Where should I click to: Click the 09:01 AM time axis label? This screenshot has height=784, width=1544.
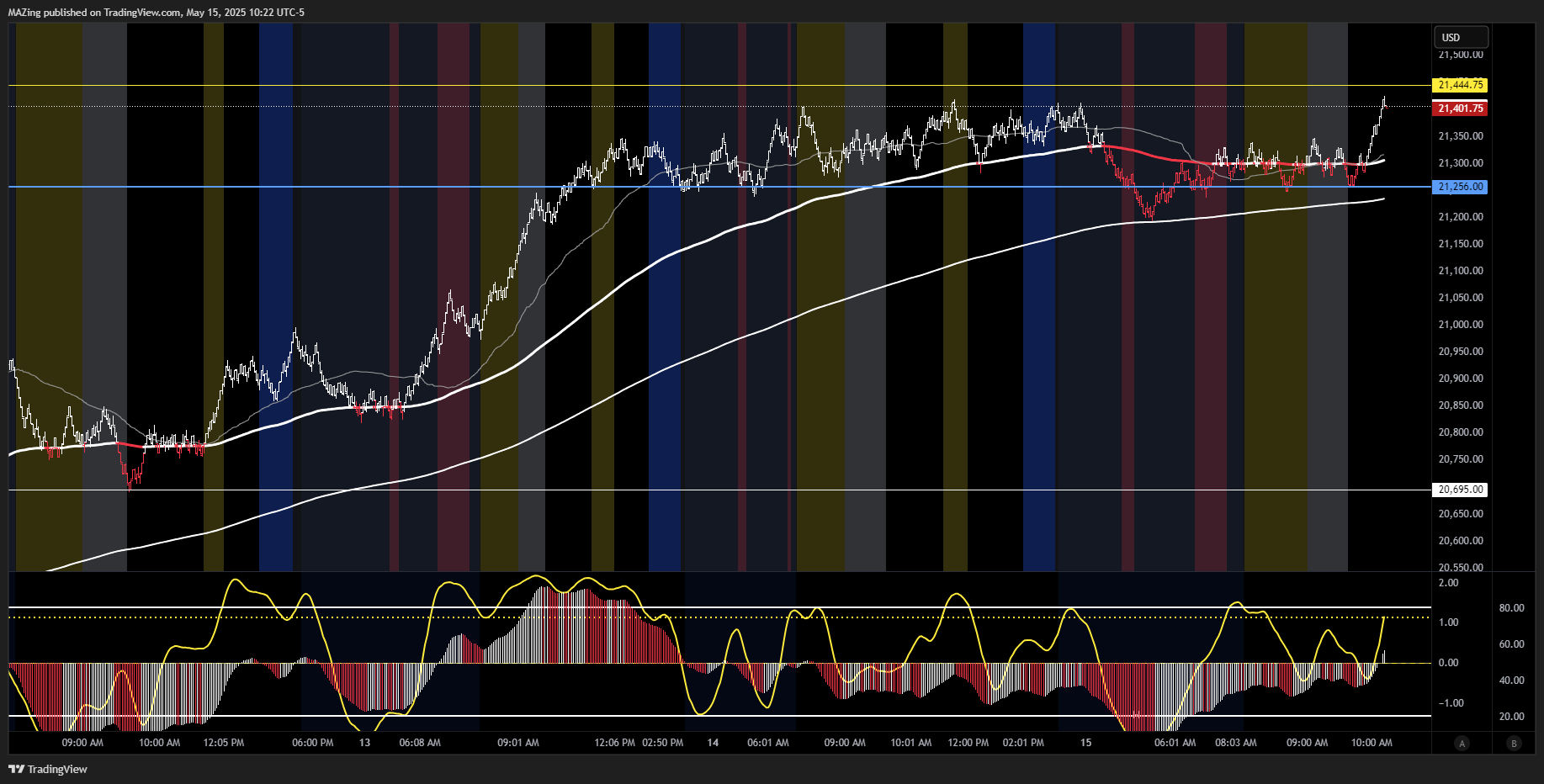[x=518, y=743]
